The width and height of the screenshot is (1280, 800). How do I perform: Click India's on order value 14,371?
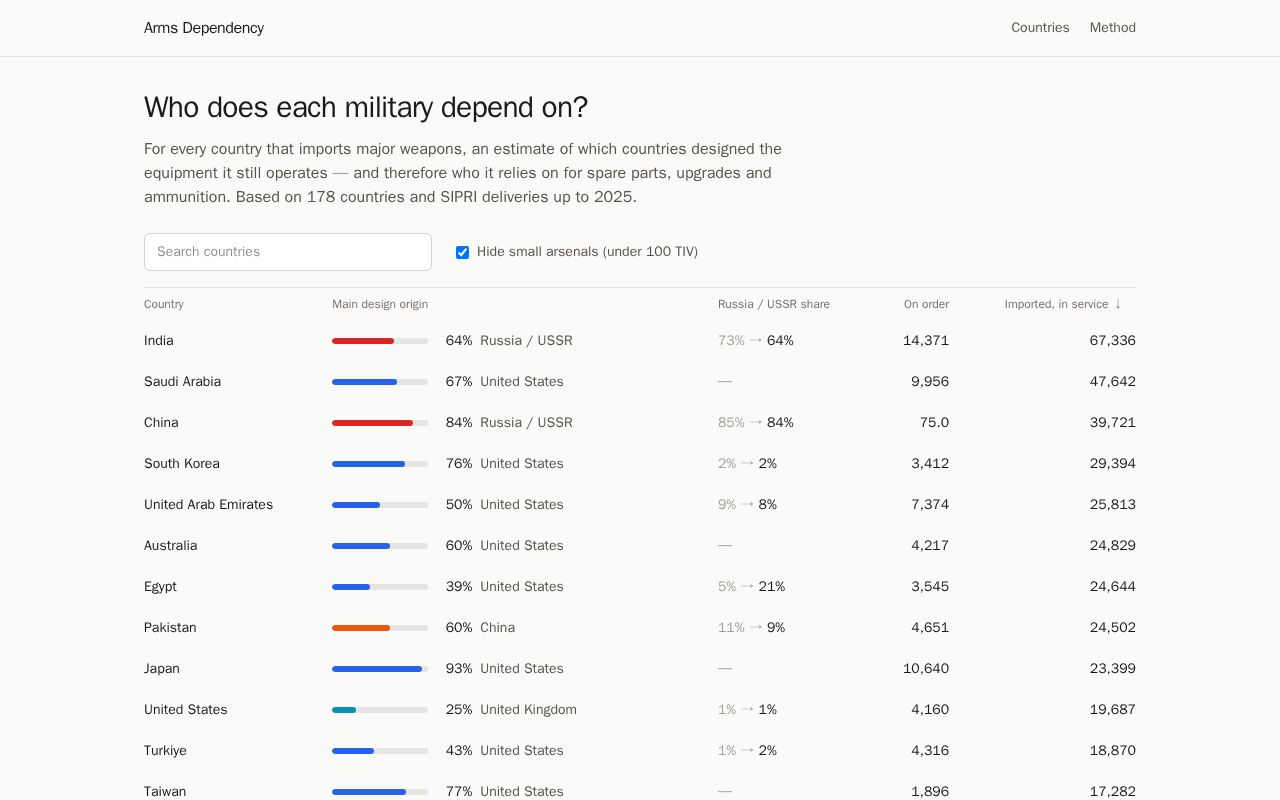(x=926, y=341)
